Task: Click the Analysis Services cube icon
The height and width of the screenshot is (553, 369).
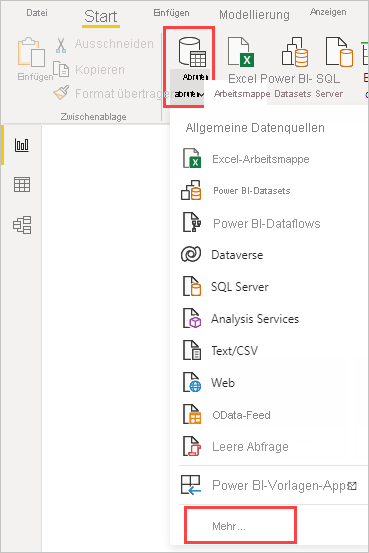Action: point(192,318)
